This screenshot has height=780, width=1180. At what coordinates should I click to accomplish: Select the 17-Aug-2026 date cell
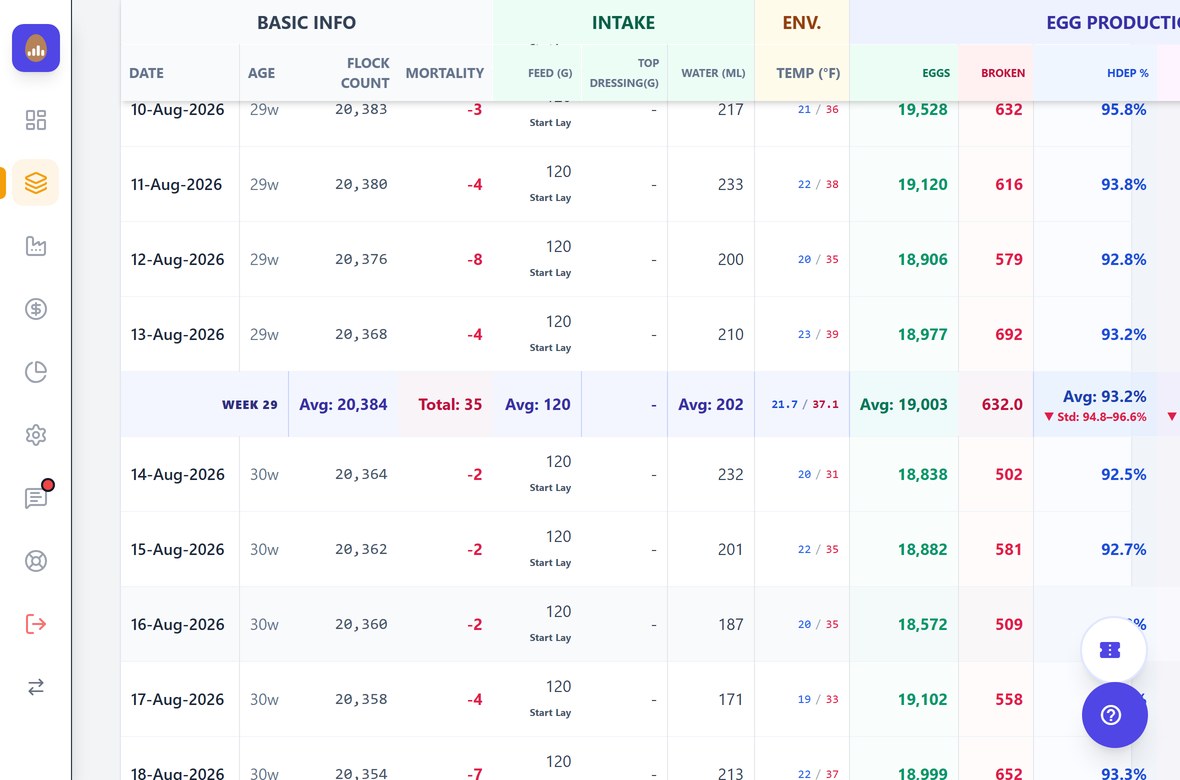click(178, 699)
